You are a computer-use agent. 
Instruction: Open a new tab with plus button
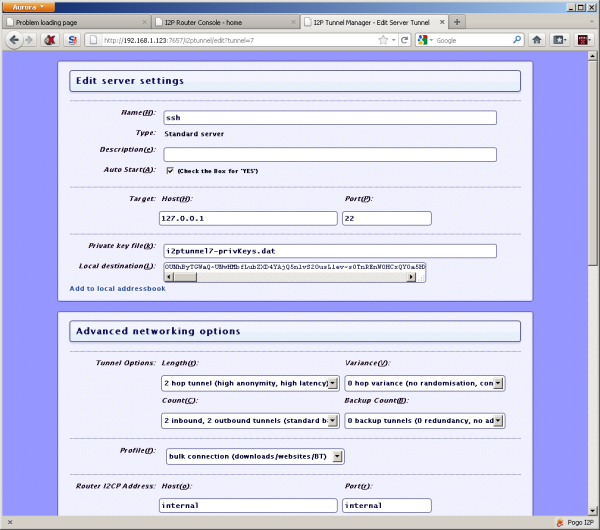coord(457,22)
